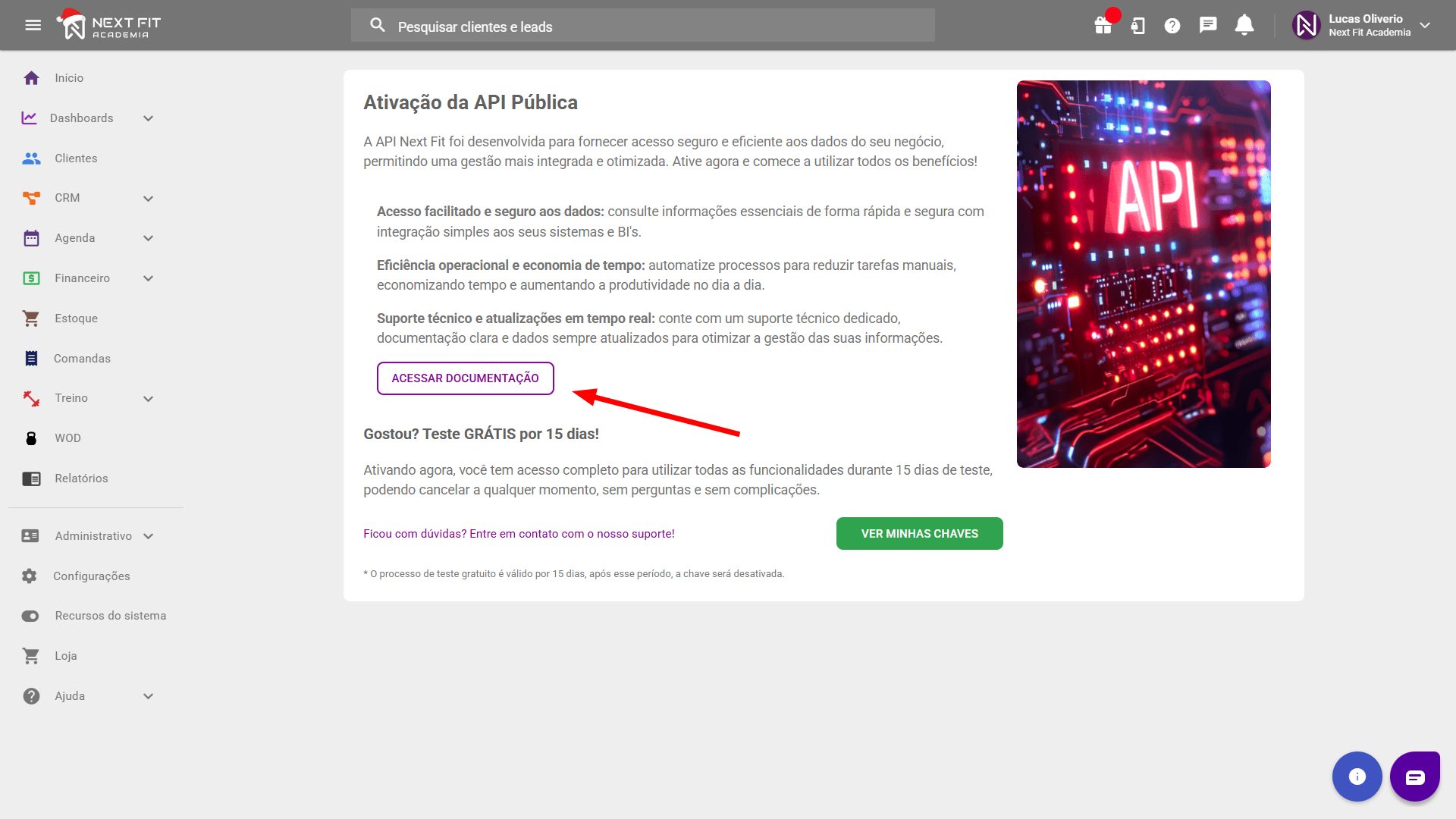Open the notifications bell
Viewport: 1456px width, 819px height.
point(1244,26)
